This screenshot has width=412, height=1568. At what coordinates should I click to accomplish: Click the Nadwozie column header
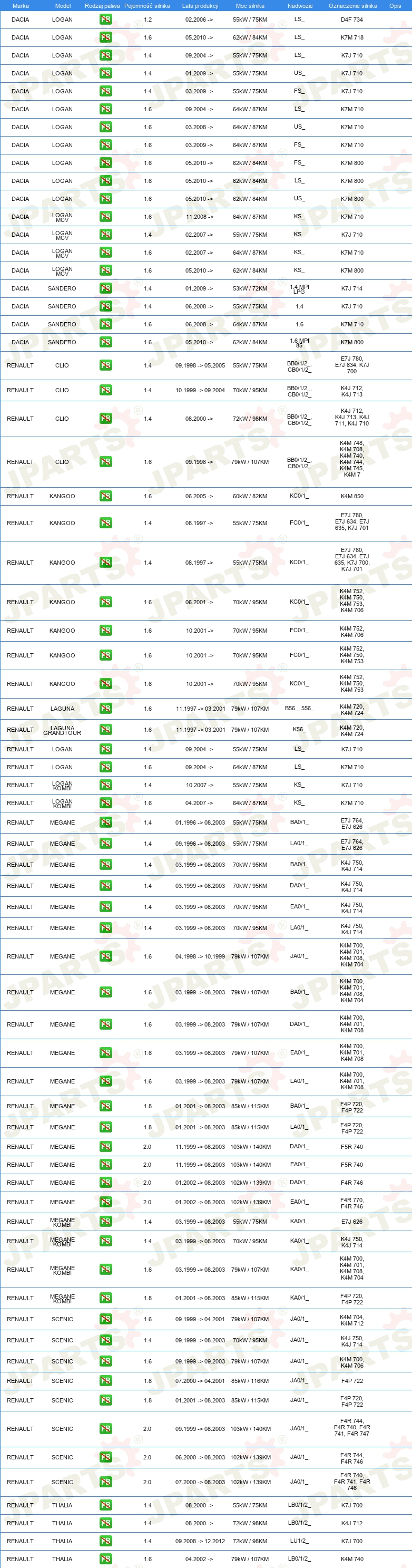click(300, 5)
